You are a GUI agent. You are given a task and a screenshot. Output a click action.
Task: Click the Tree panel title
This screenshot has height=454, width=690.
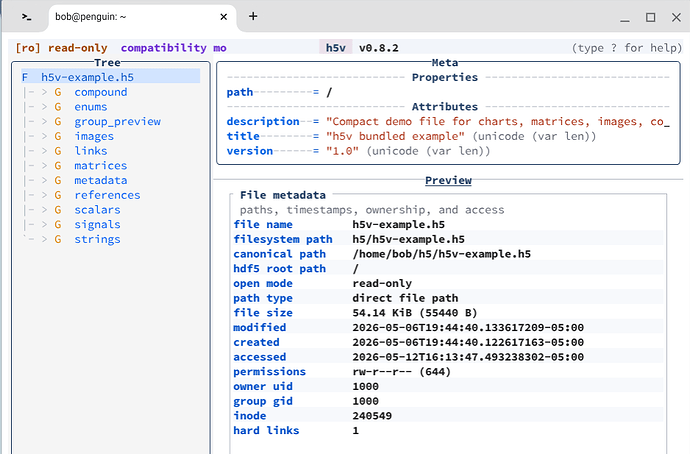[x=107, y=62]
